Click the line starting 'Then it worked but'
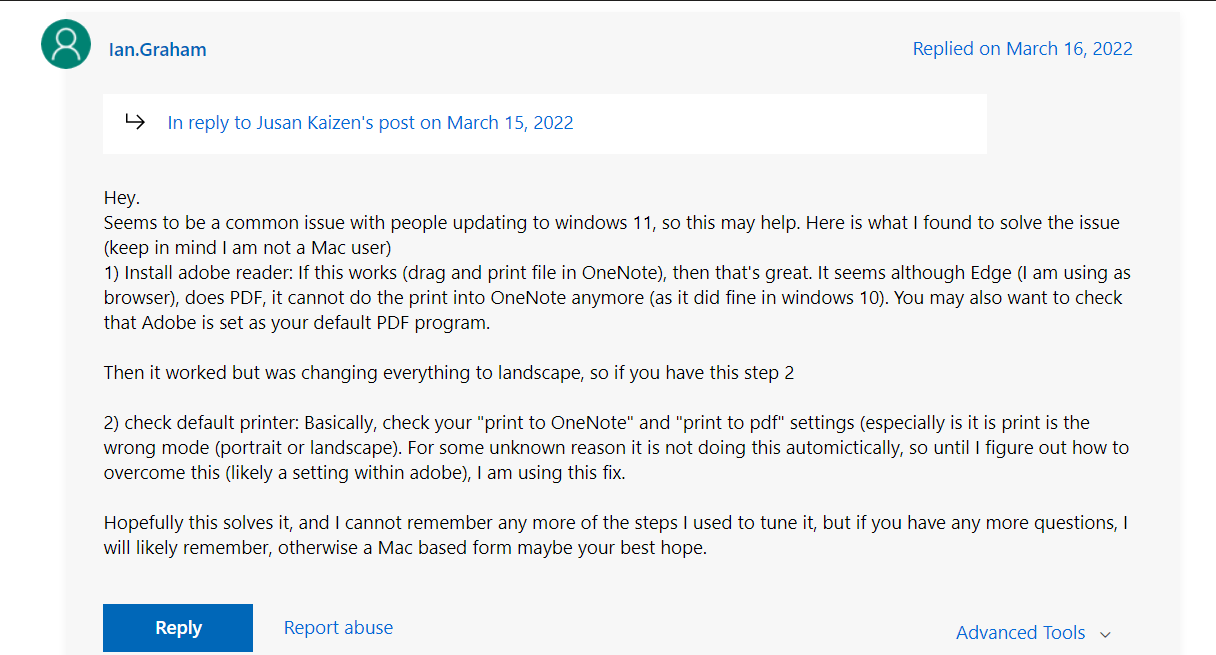The image size is (1216, 655). 448,373
